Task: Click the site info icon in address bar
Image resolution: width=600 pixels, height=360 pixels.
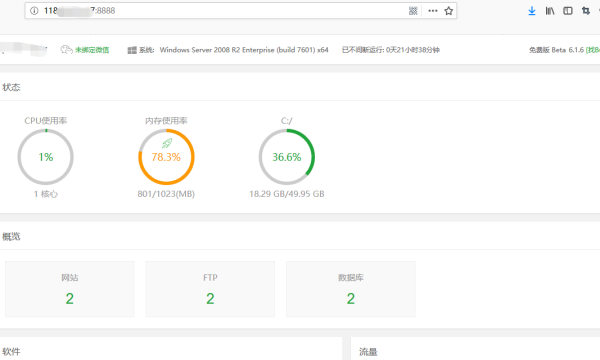Action: 34,11
